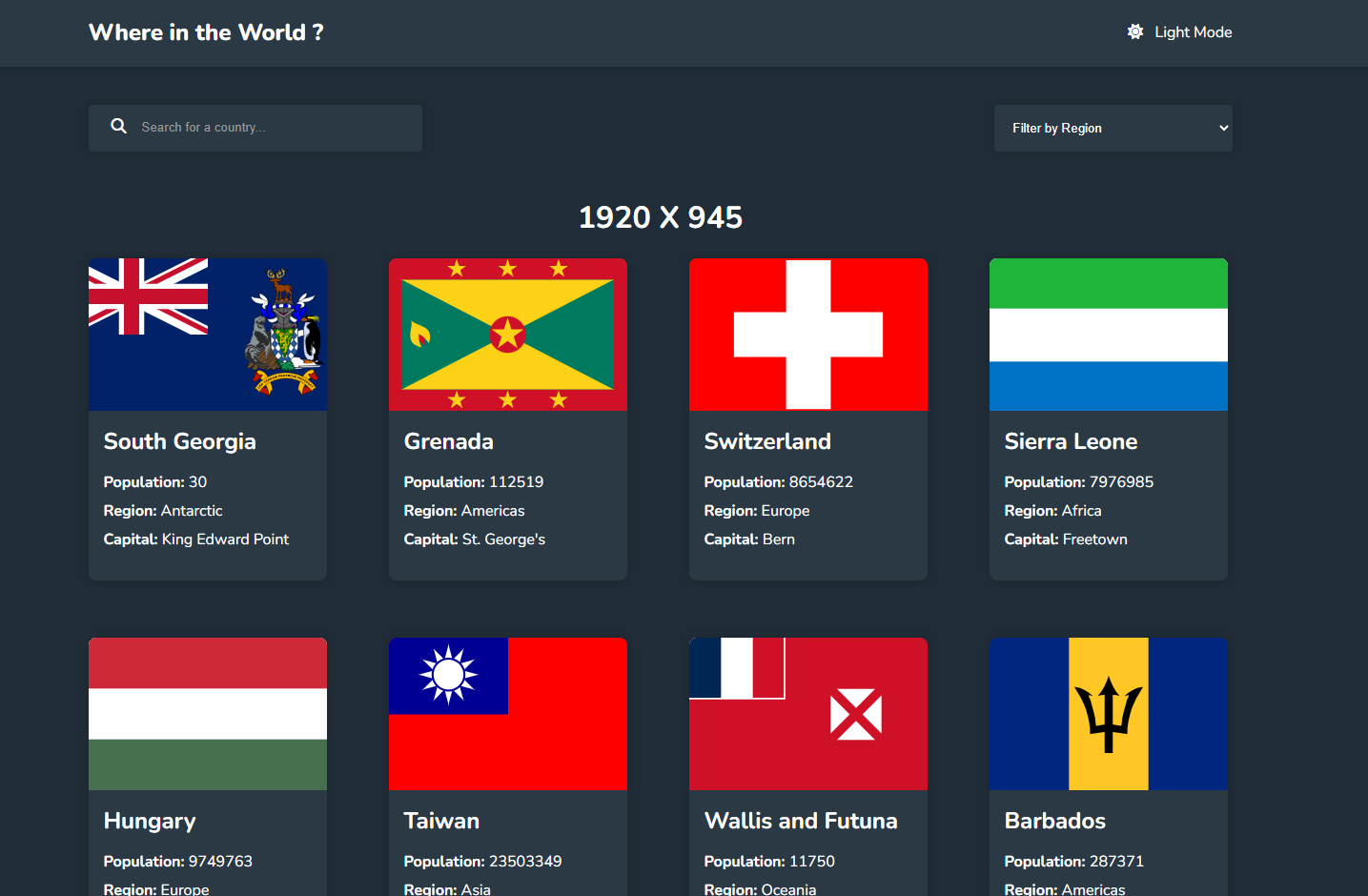Click the Population: 23503349 line
This screenshot has width=1368, height=896.
point(482,862)
